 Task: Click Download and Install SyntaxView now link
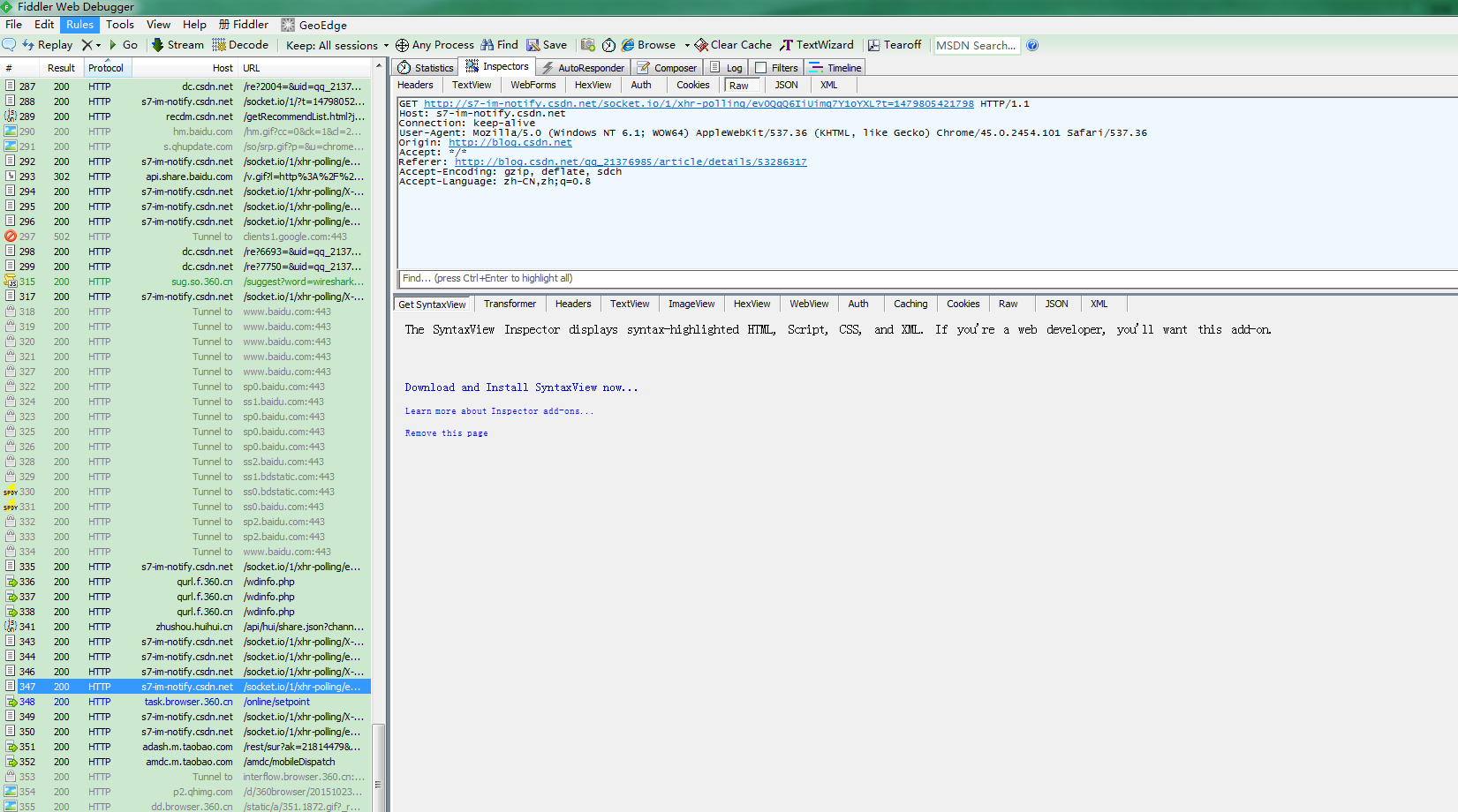[x=521, y=387]
